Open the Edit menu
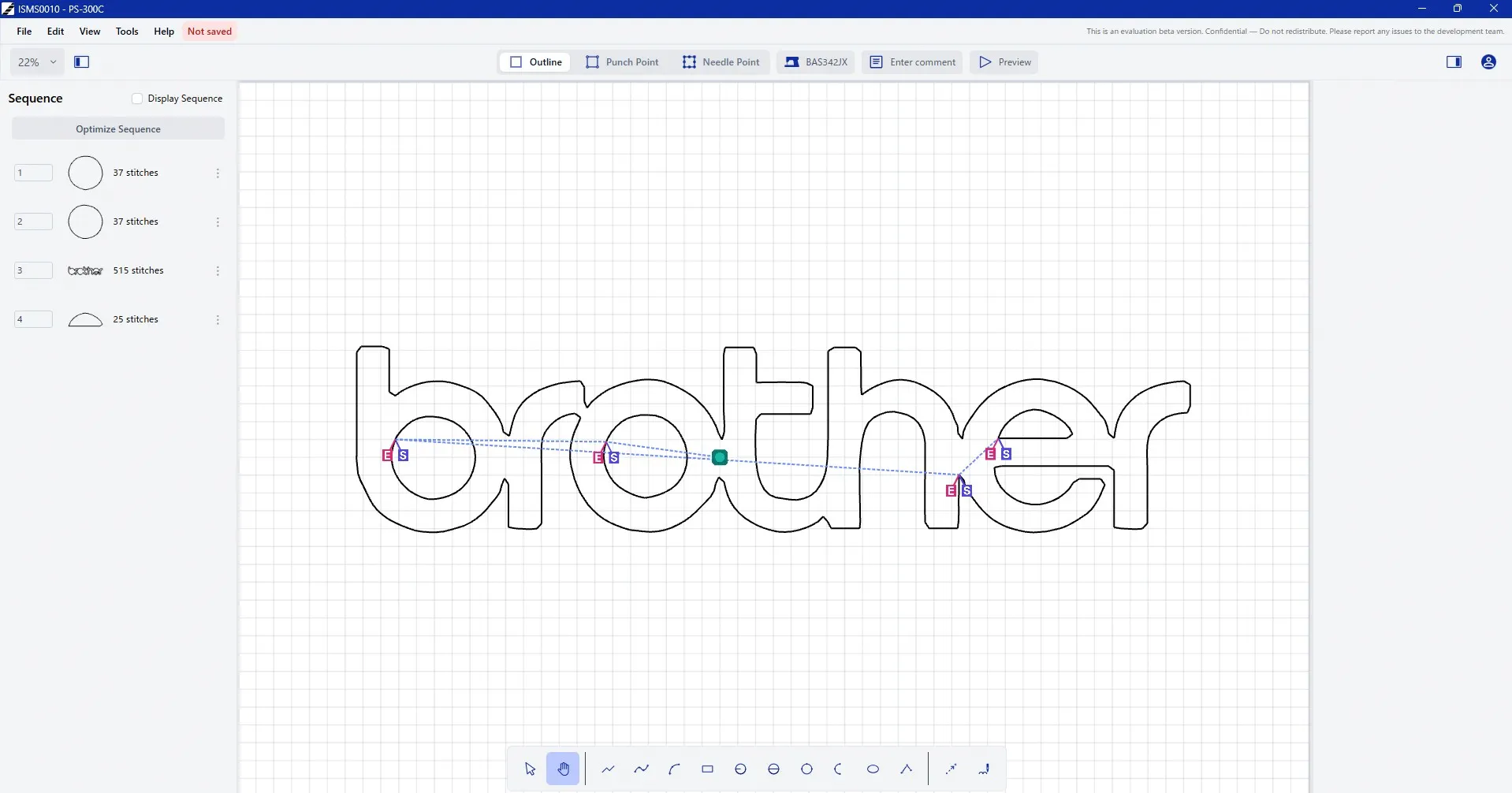Screen dimensions: 1512x793 coord(55,32)
